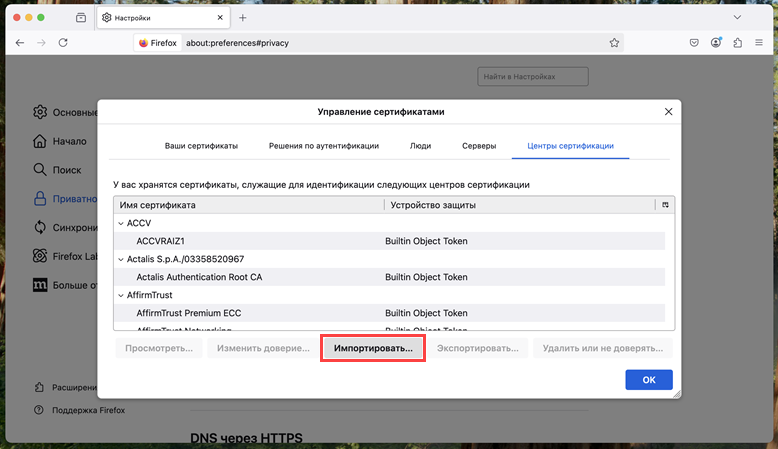Open column picker icon in certificate table
This screenshot has width=778, height=449.
point(665,205)
